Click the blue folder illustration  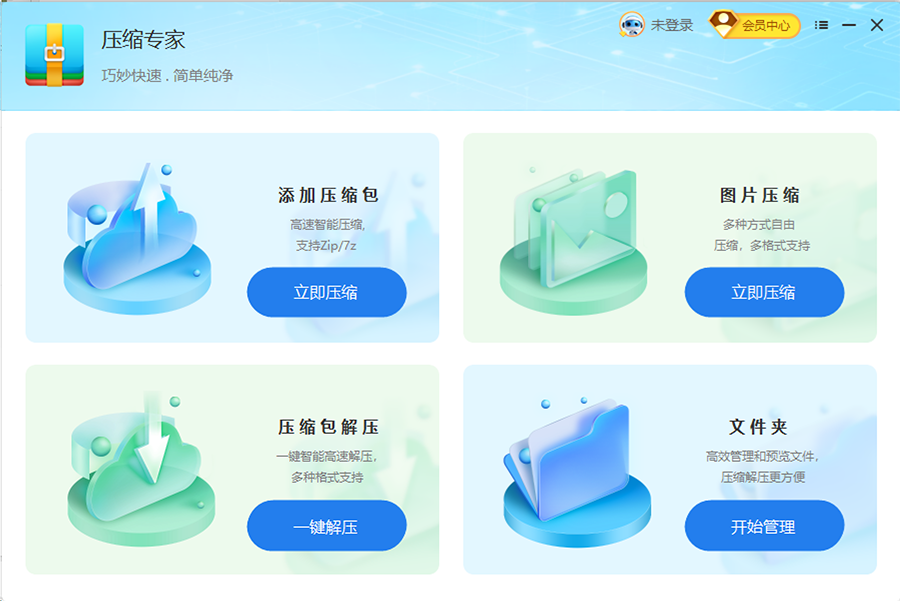pyautogui.click(x=577, y=472)
